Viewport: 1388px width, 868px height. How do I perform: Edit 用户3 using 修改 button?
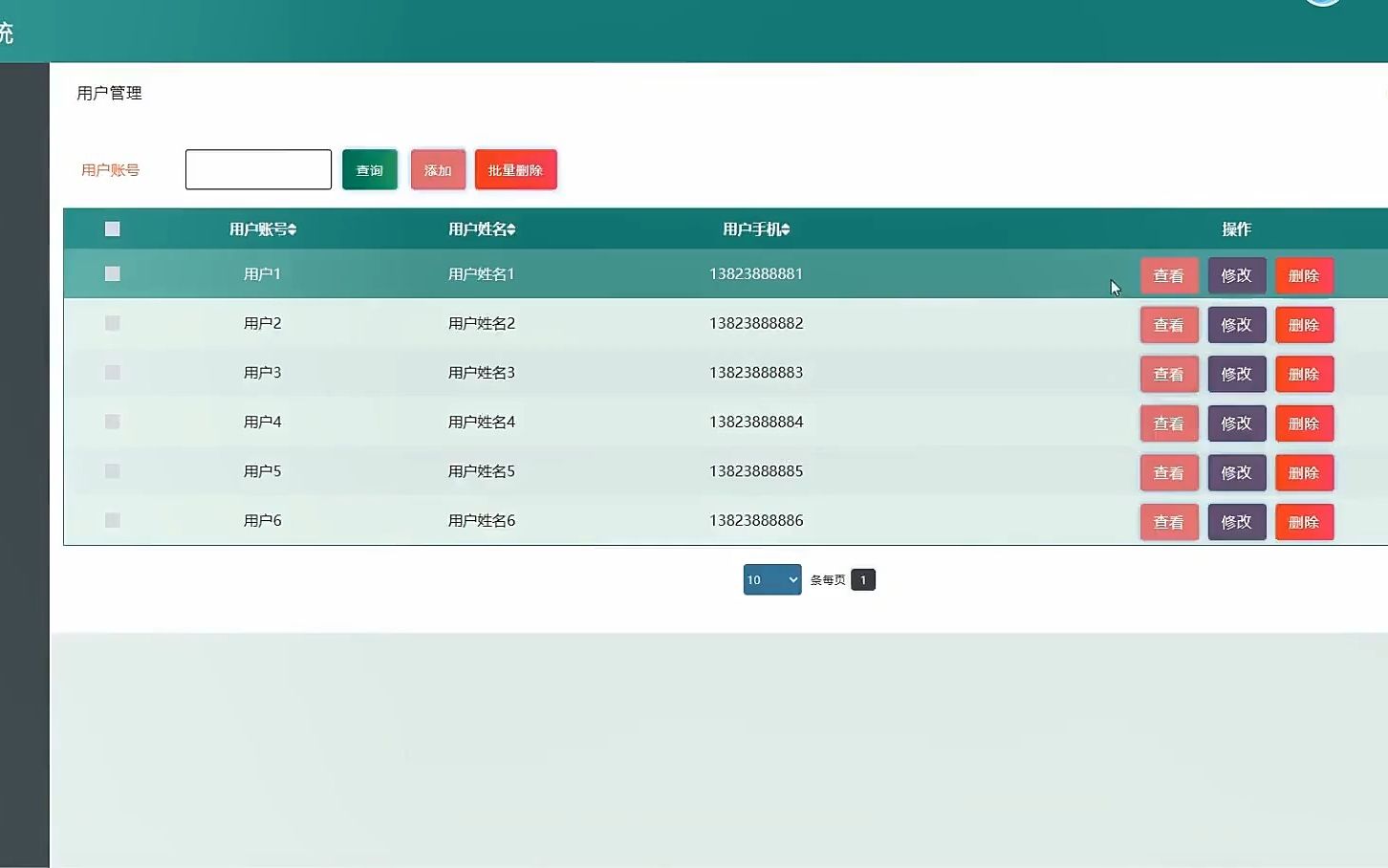pyautogui.click(x=1237, y=374)
